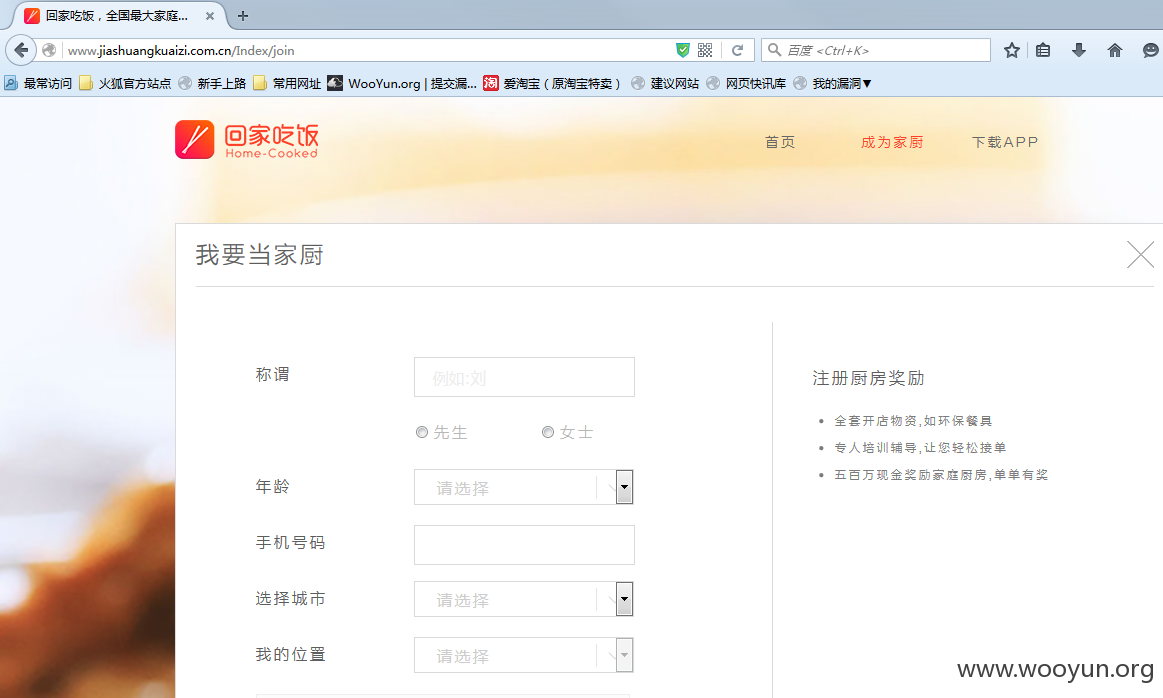Go to the browser home page icon

[x=1115, y=50]
